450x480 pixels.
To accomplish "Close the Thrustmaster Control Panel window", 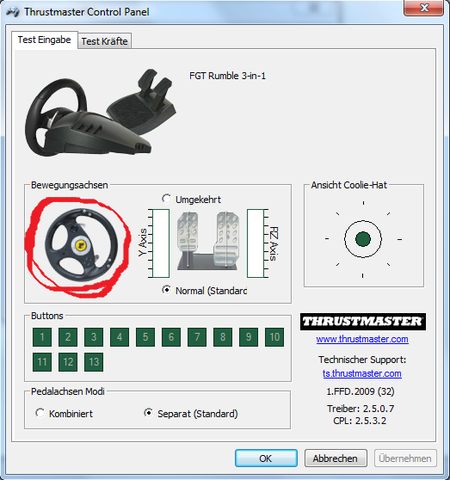I will [x=423, y=8].
